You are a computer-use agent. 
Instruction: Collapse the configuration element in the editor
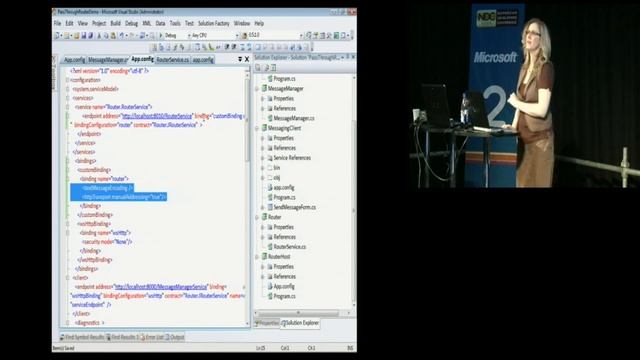pos(68,80)
